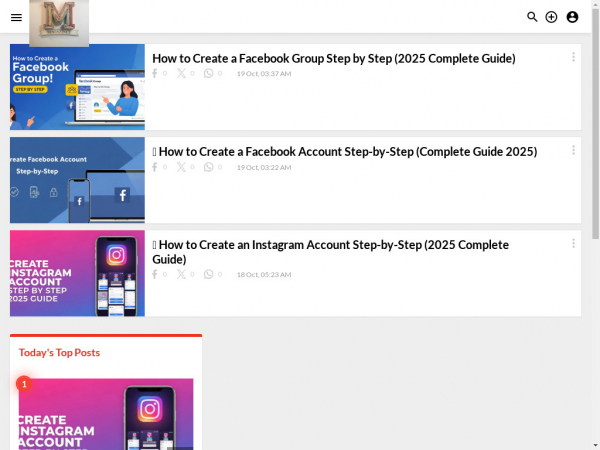This screenshot has width=600, height=450.
Task: Open the user account icon
Action: click(x=572, y=17)
